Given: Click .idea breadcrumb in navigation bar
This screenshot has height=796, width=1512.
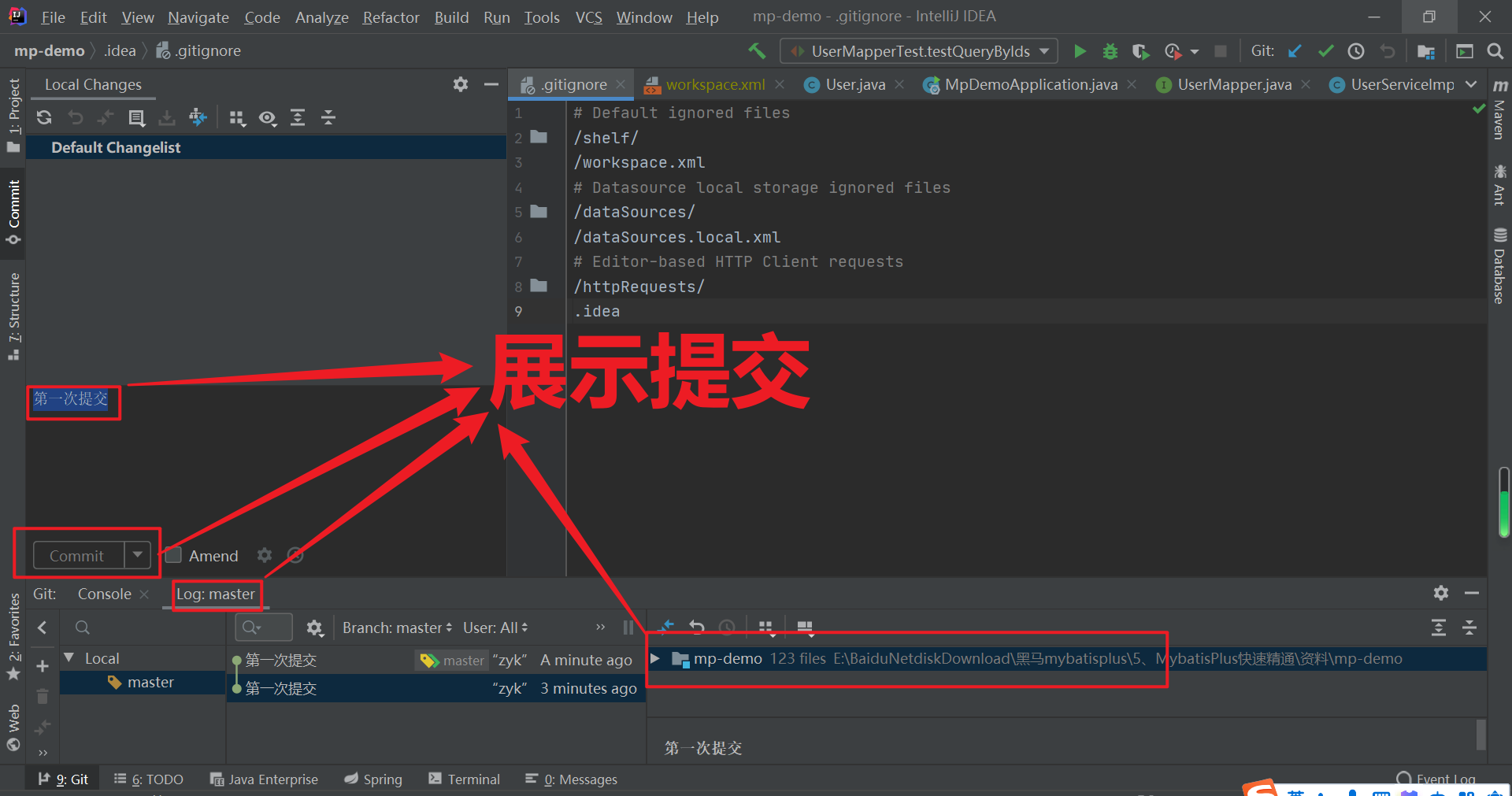Looking at the screenshot, I should (120, 50).
